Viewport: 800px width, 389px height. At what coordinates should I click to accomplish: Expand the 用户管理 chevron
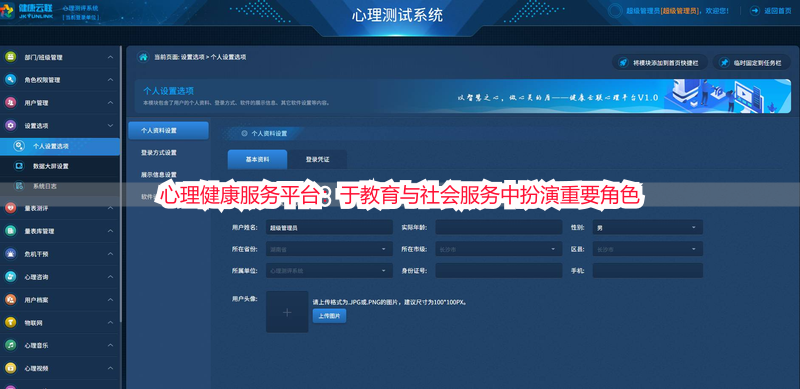111,103
